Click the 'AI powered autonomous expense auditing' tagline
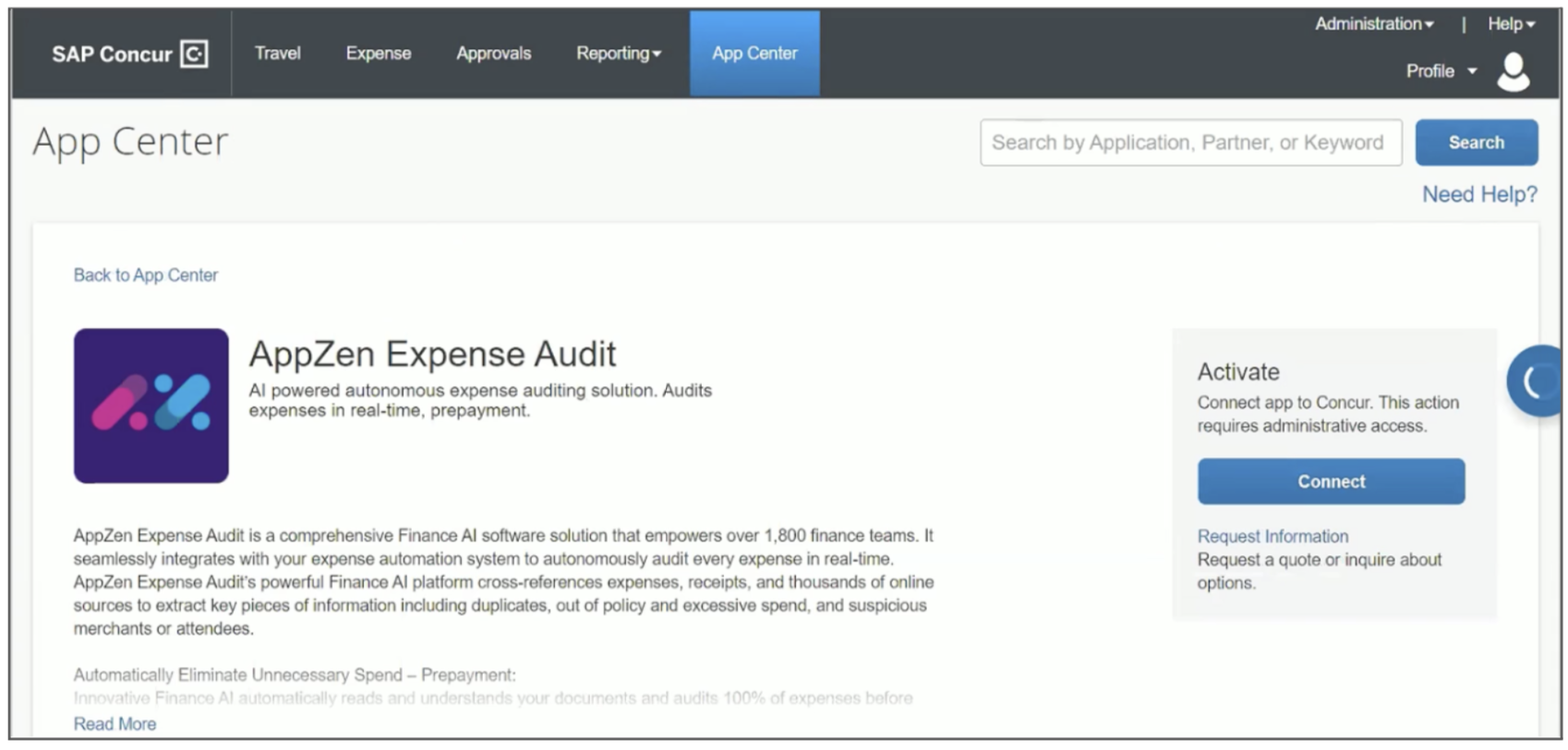The height and width of the screenshot is (750, 1568). point(480,400)
